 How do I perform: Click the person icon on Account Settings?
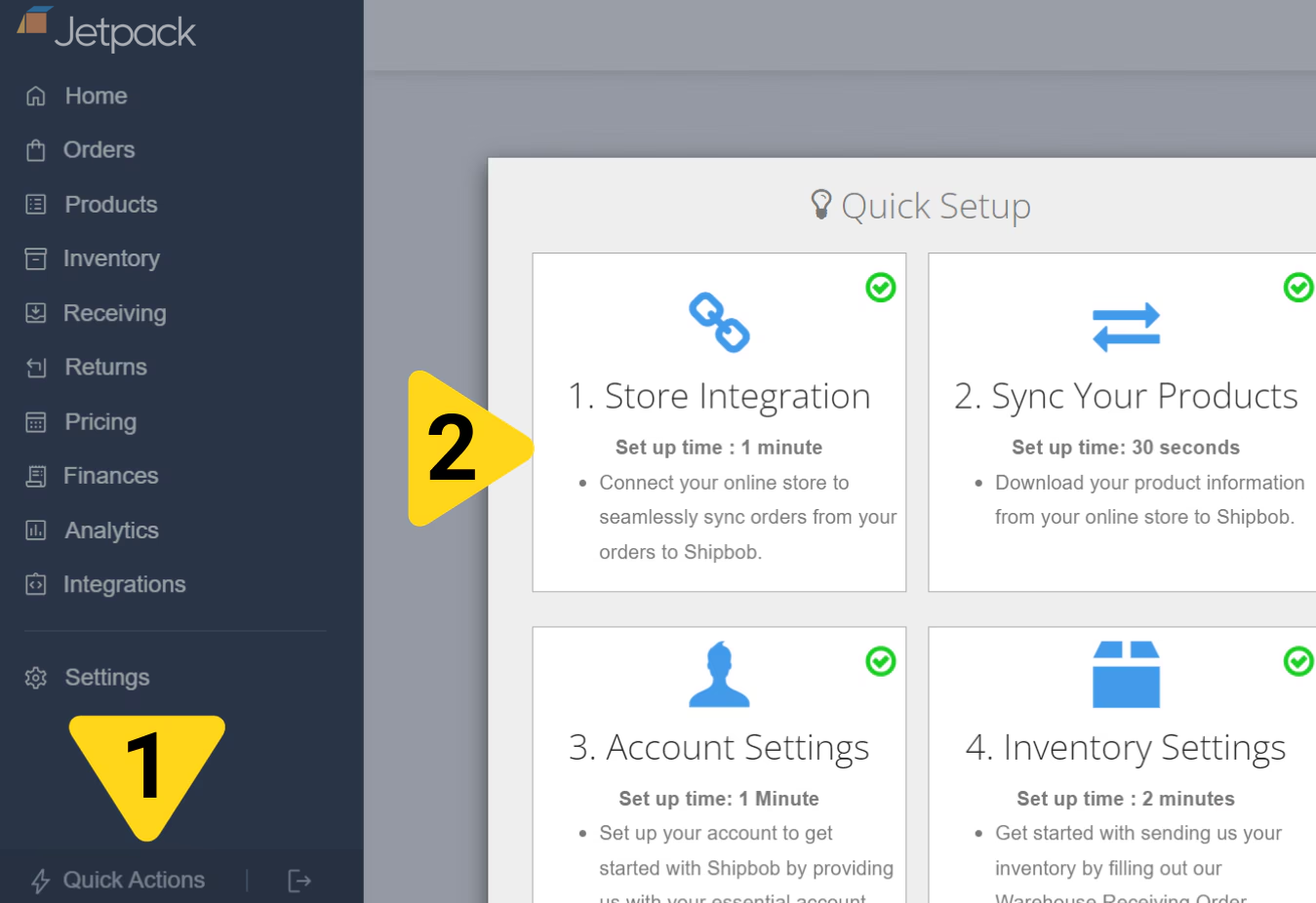719,673
